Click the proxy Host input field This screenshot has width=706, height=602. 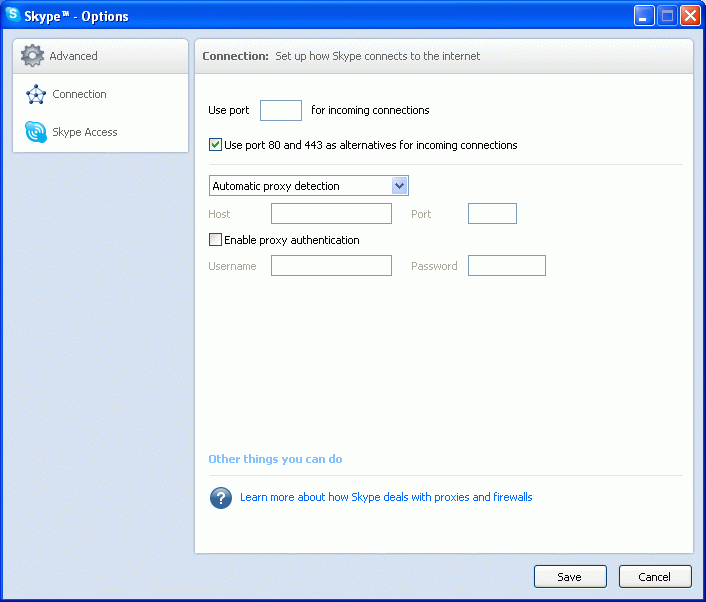click(331, 213)
